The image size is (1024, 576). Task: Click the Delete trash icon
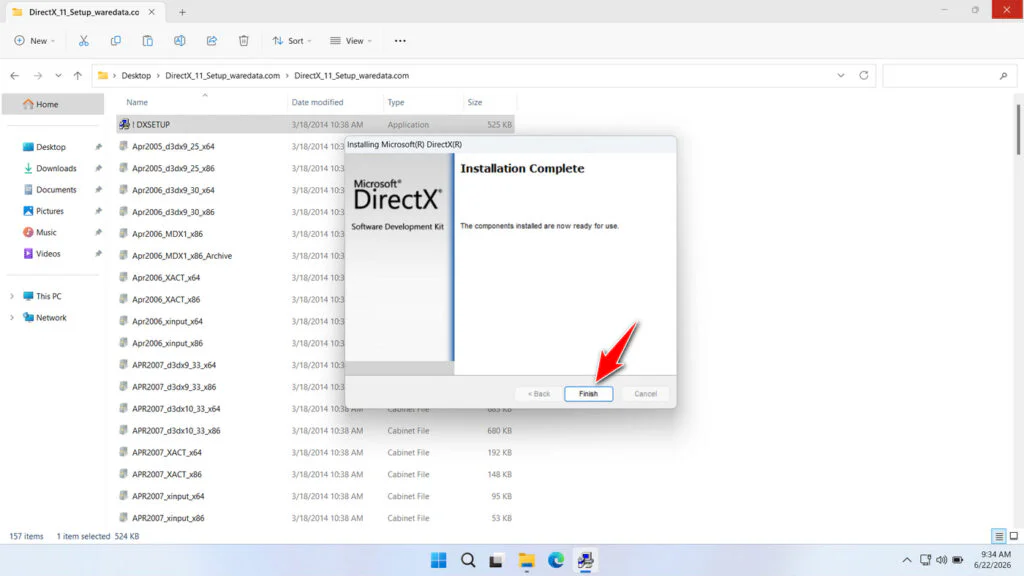pos(244,40)
